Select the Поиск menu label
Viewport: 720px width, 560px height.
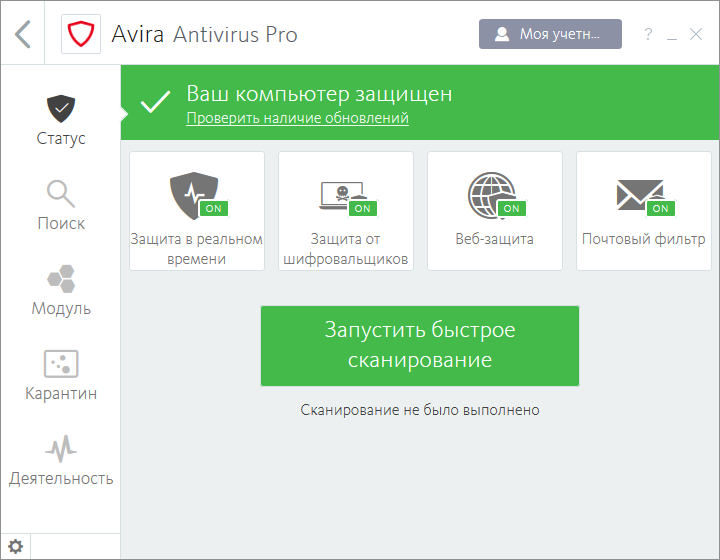click(61, 224)
